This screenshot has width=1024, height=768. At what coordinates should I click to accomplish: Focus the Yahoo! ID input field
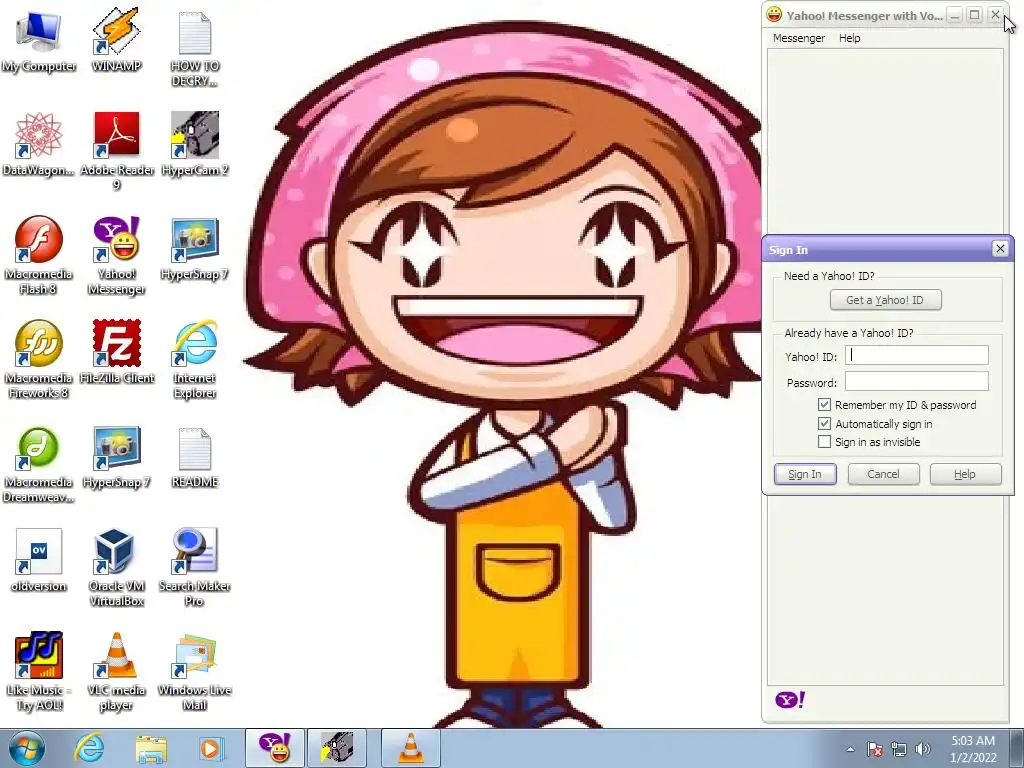click(917, 355)
